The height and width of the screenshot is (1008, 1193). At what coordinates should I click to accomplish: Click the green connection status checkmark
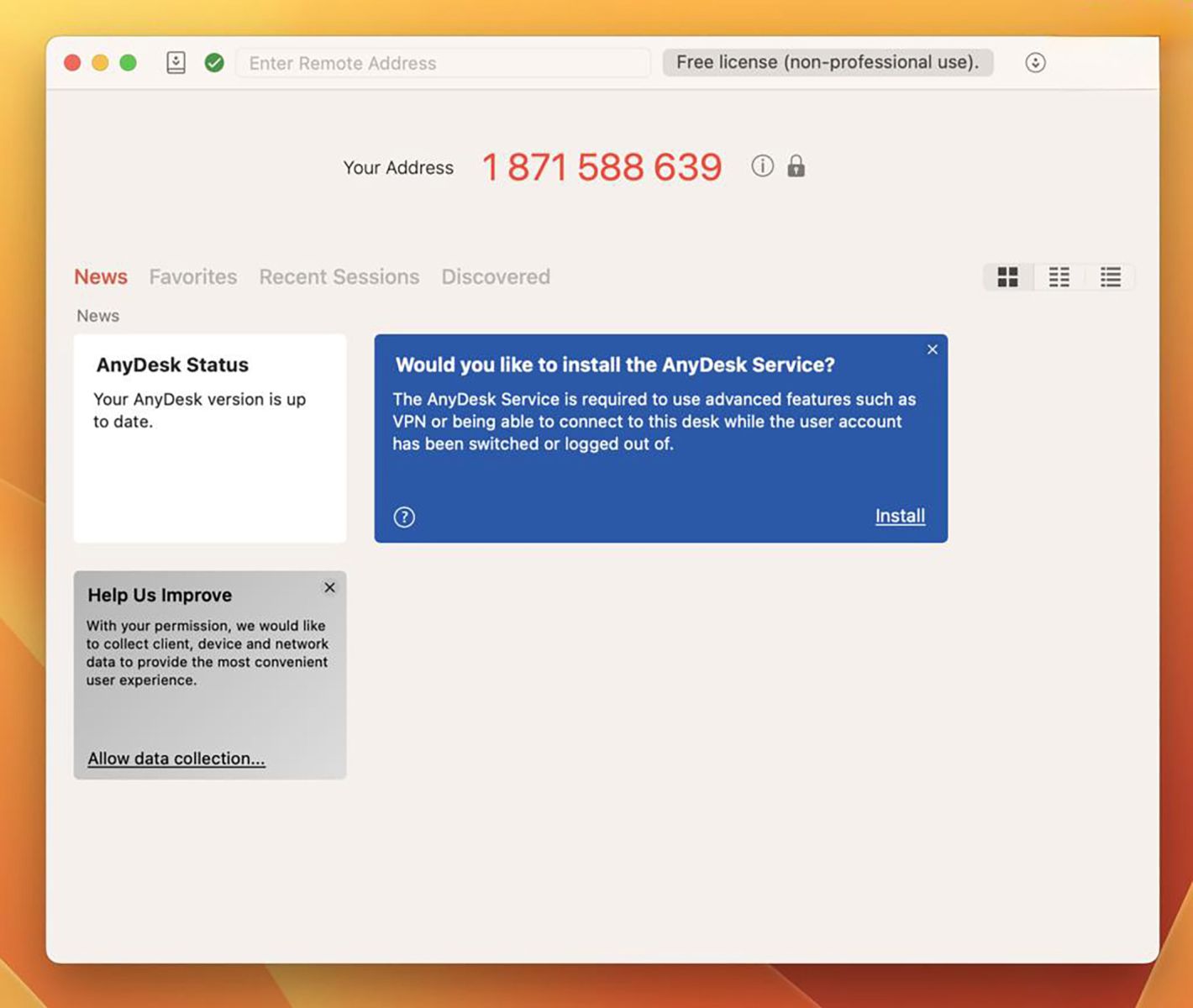(214, 63)
